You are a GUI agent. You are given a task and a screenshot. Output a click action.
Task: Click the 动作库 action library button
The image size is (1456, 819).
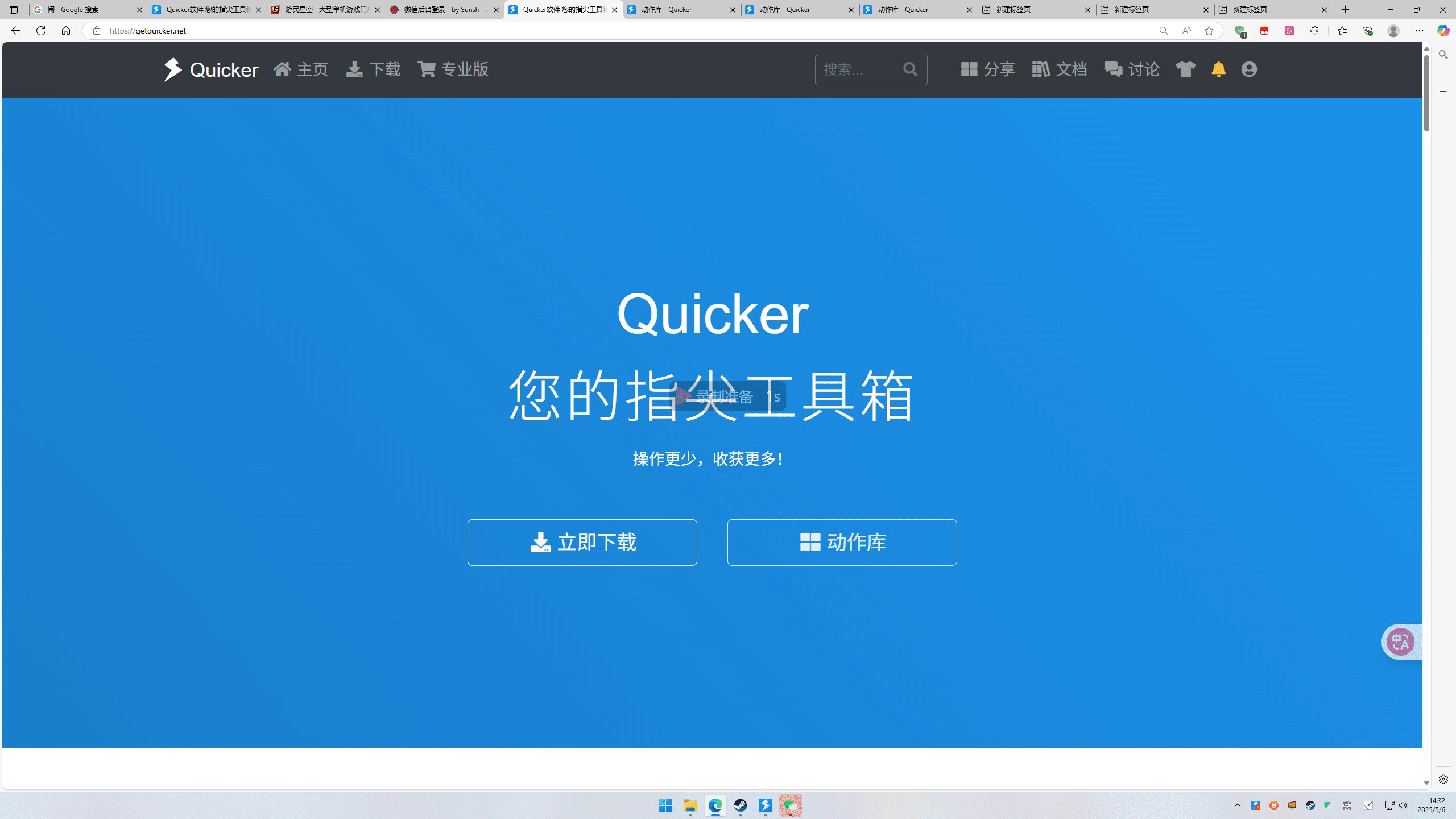point(842,542)
